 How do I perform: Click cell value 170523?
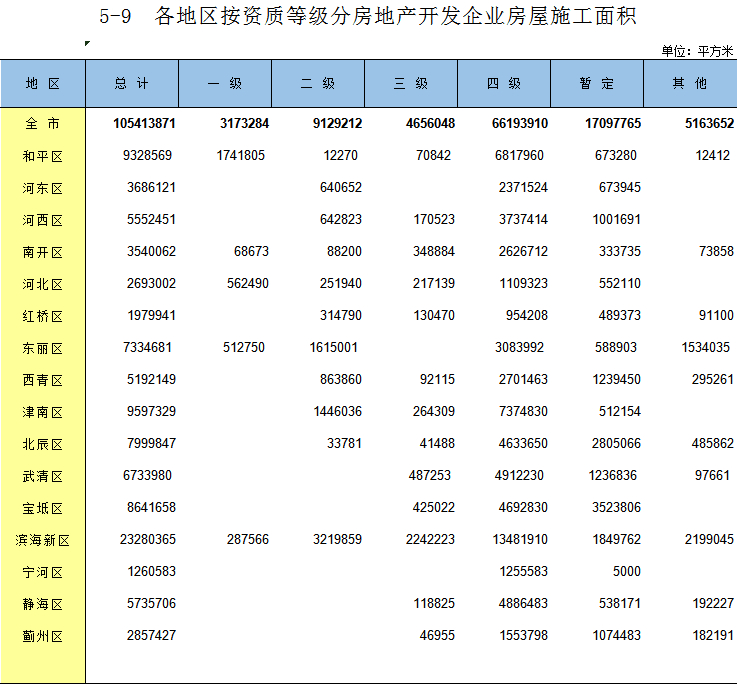(x=434, y=219)
